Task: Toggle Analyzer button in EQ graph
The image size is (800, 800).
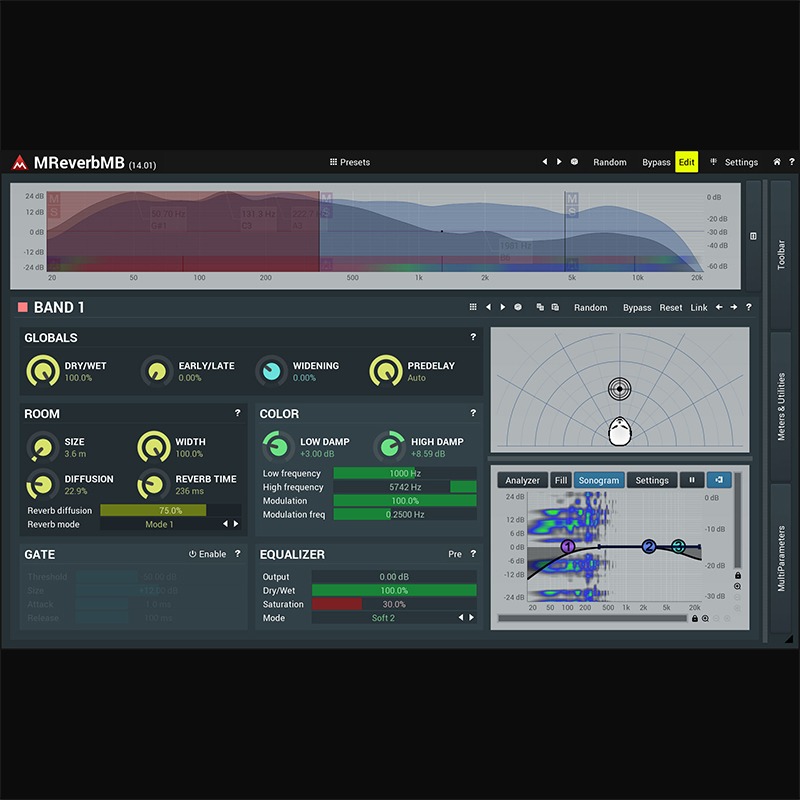Action: pos(522,480)
